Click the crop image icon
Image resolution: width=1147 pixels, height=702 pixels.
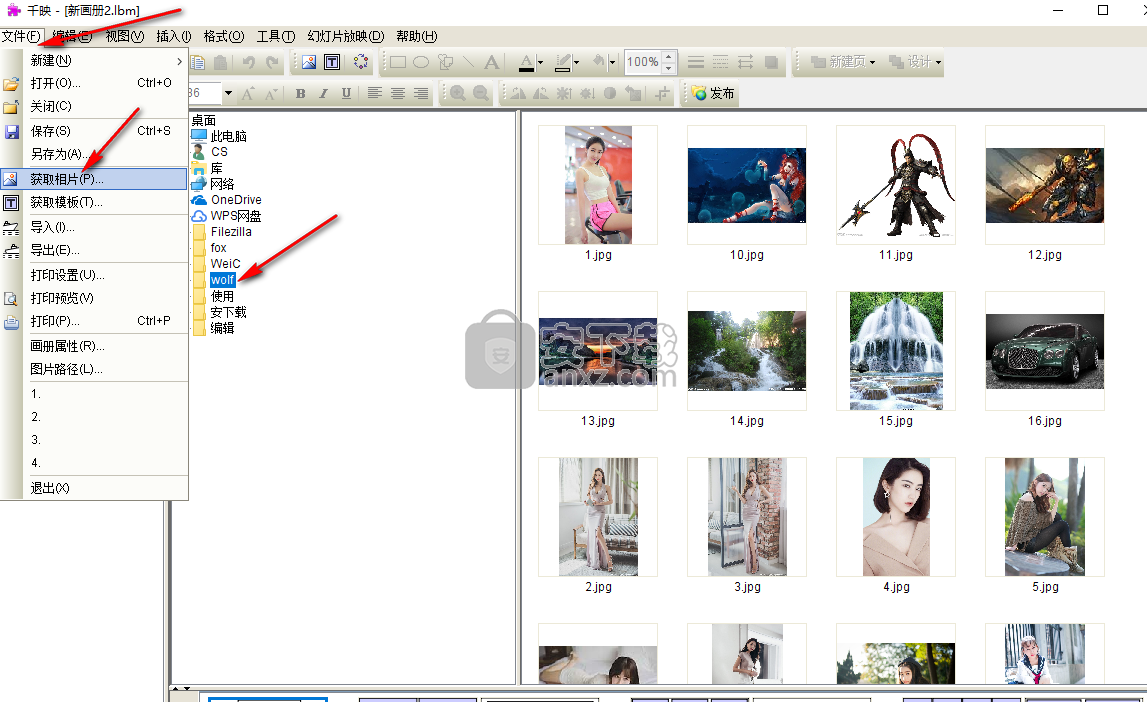tap(663, 94)
